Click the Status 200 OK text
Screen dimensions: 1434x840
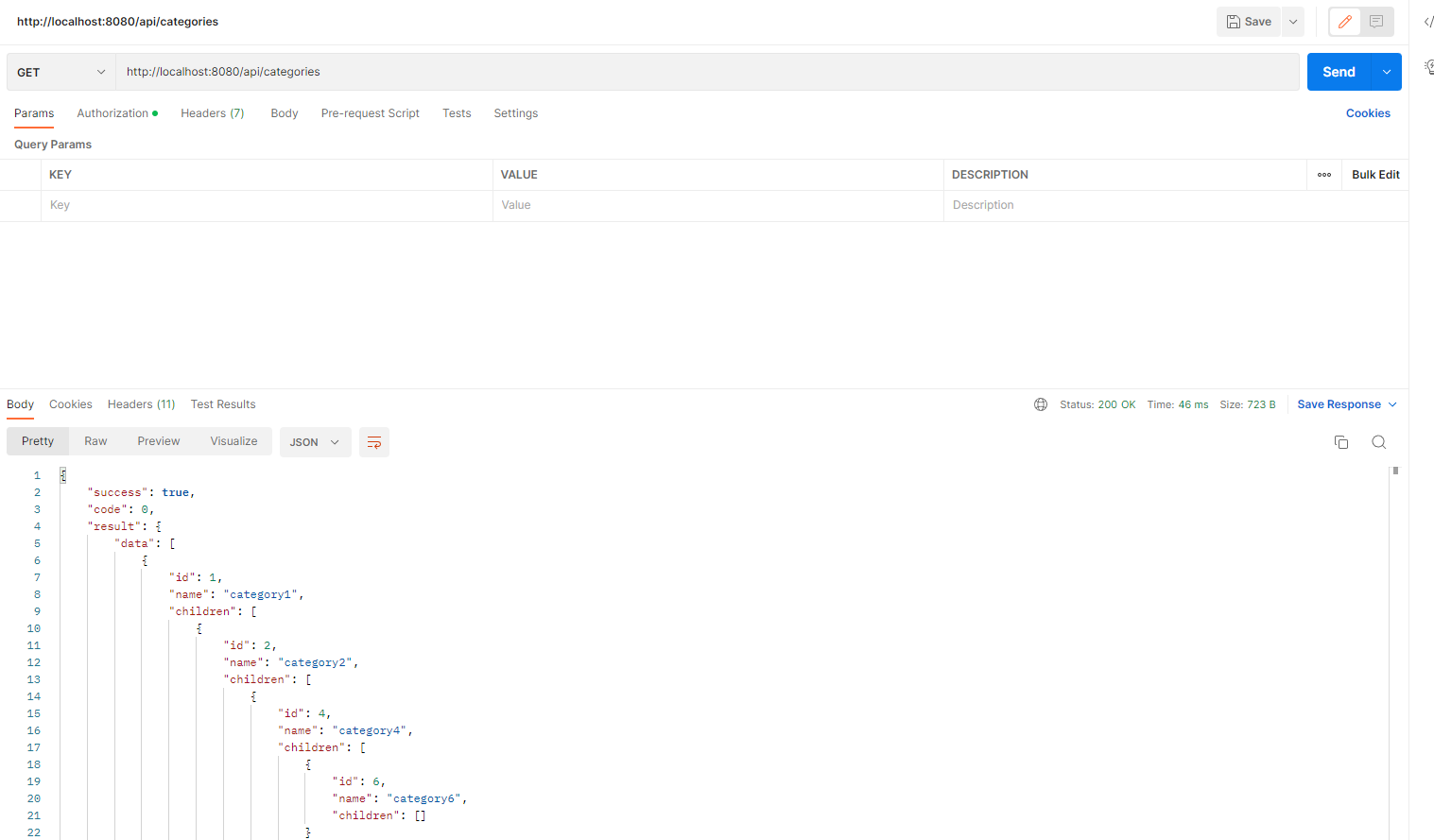point(1097,404)
